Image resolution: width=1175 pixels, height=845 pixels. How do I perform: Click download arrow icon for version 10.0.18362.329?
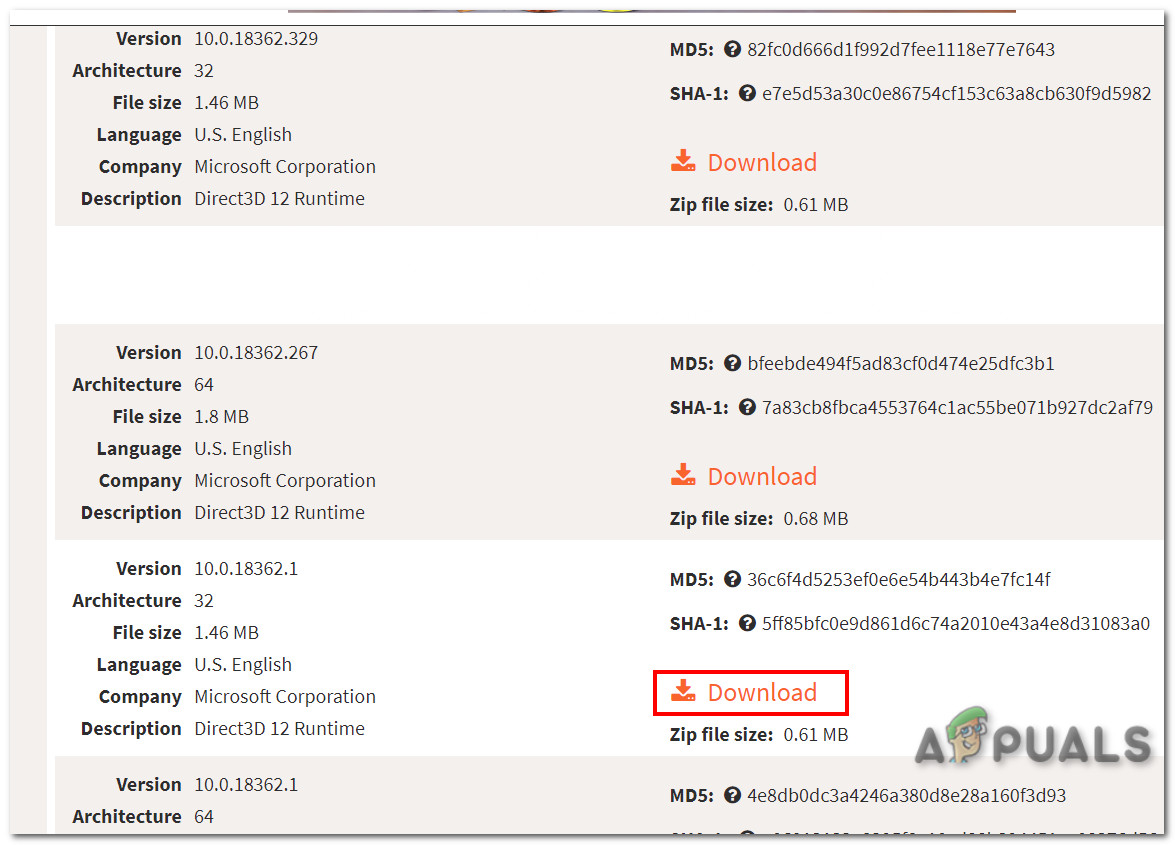coord(683,160)
